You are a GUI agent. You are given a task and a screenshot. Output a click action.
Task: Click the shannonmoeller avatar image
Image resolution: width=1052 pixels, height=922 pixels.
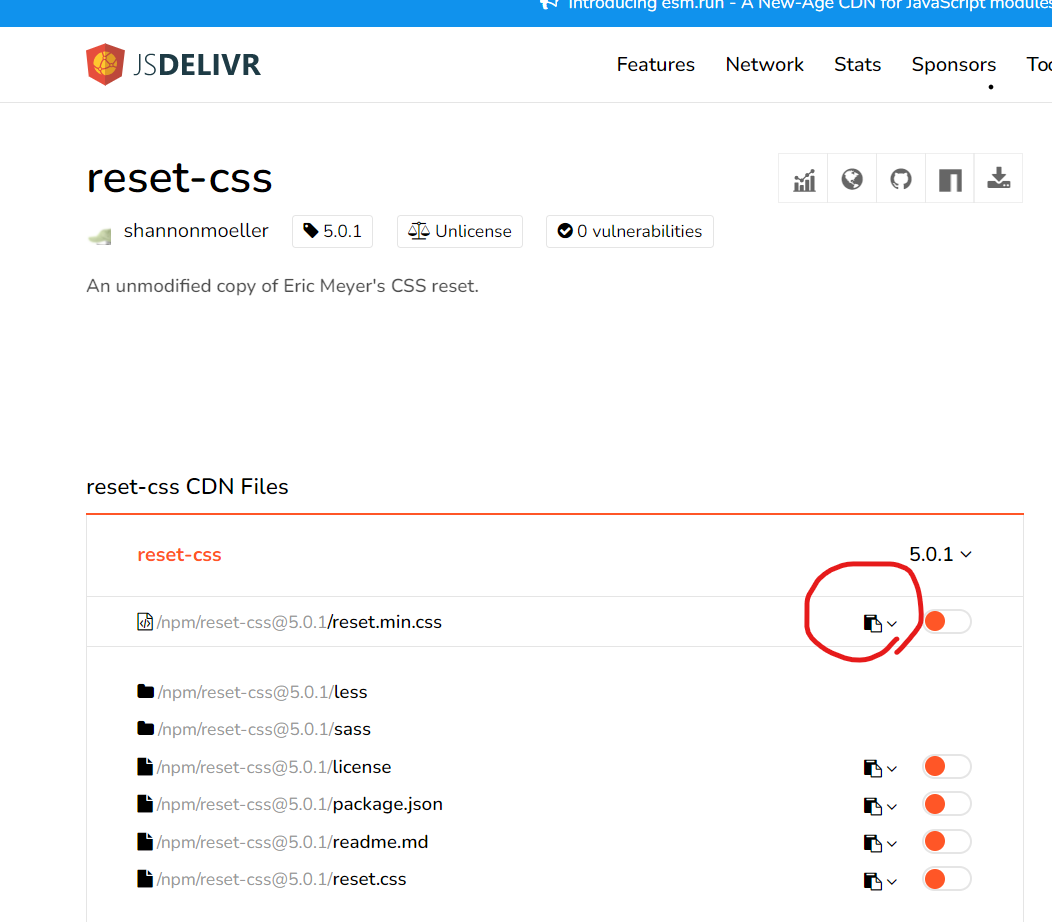point(100,236)
